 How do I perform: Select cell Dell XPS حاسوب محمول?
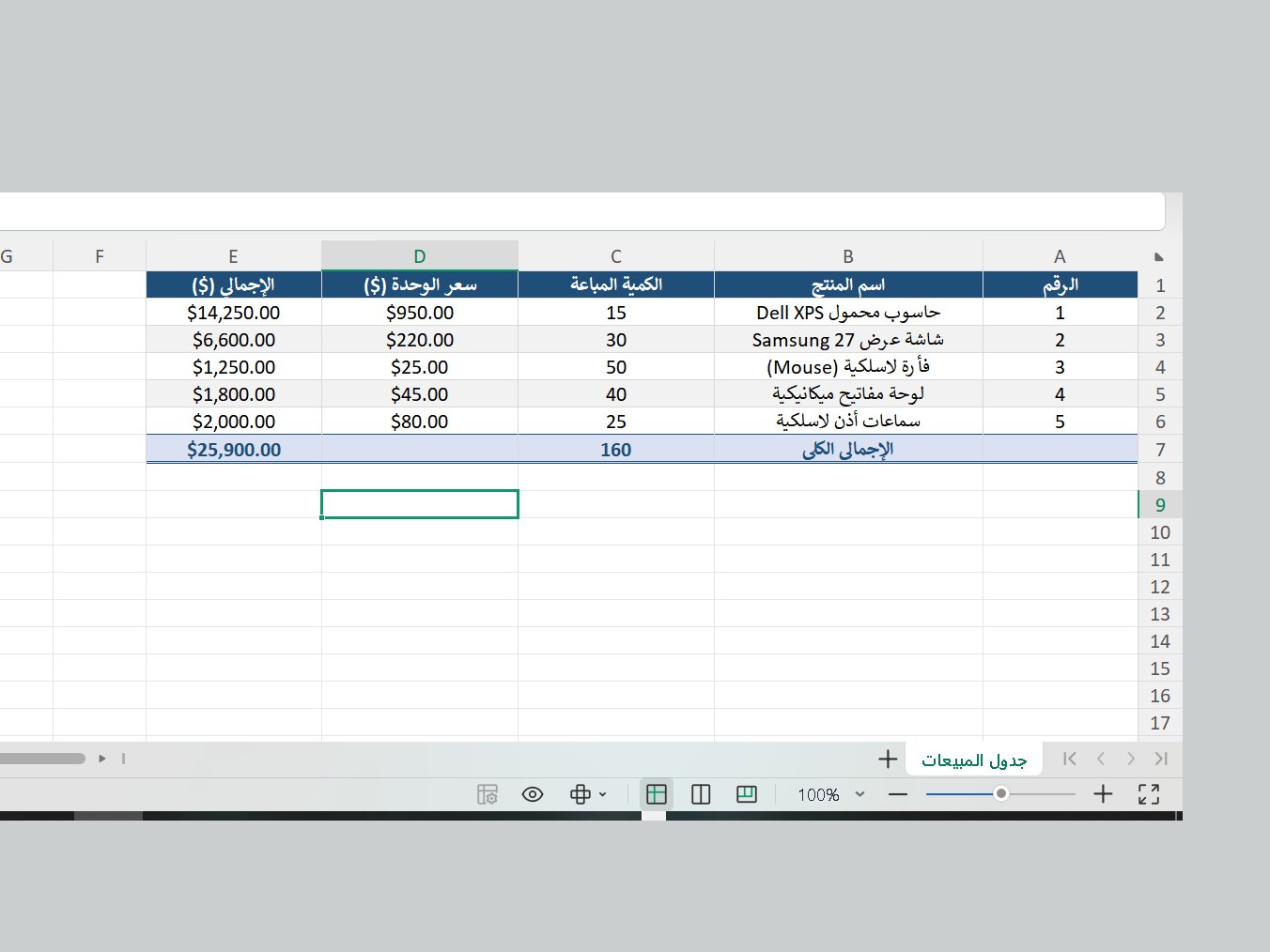848,313
